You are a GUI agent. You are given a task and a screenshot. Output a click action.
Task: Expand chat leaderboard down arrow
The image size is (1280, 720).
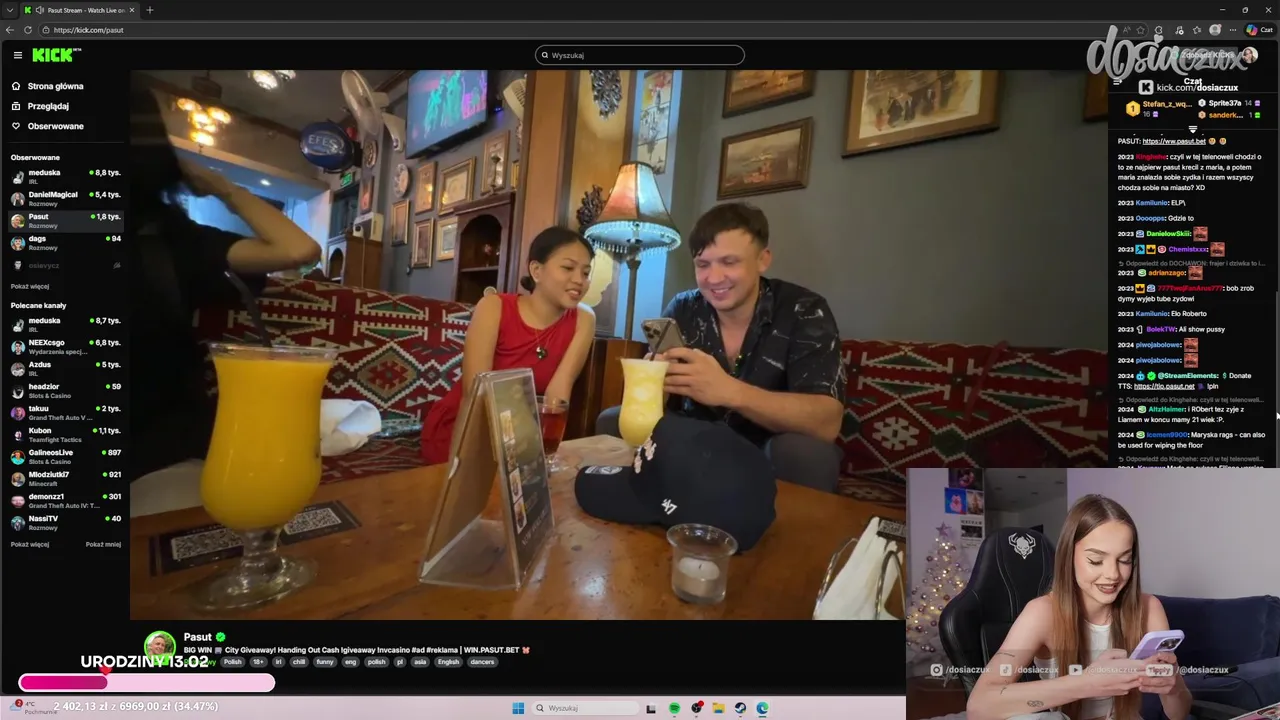pos(1192,129)
